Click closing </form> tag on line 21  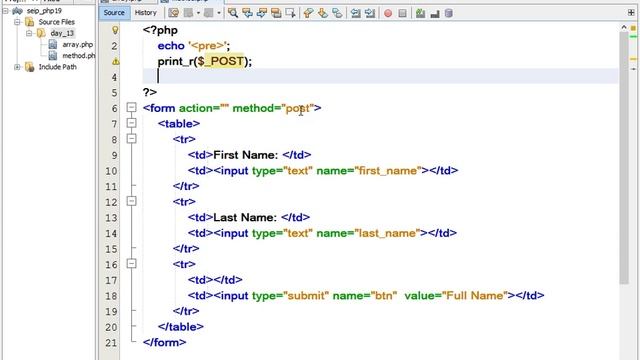(x=164, y=342)
